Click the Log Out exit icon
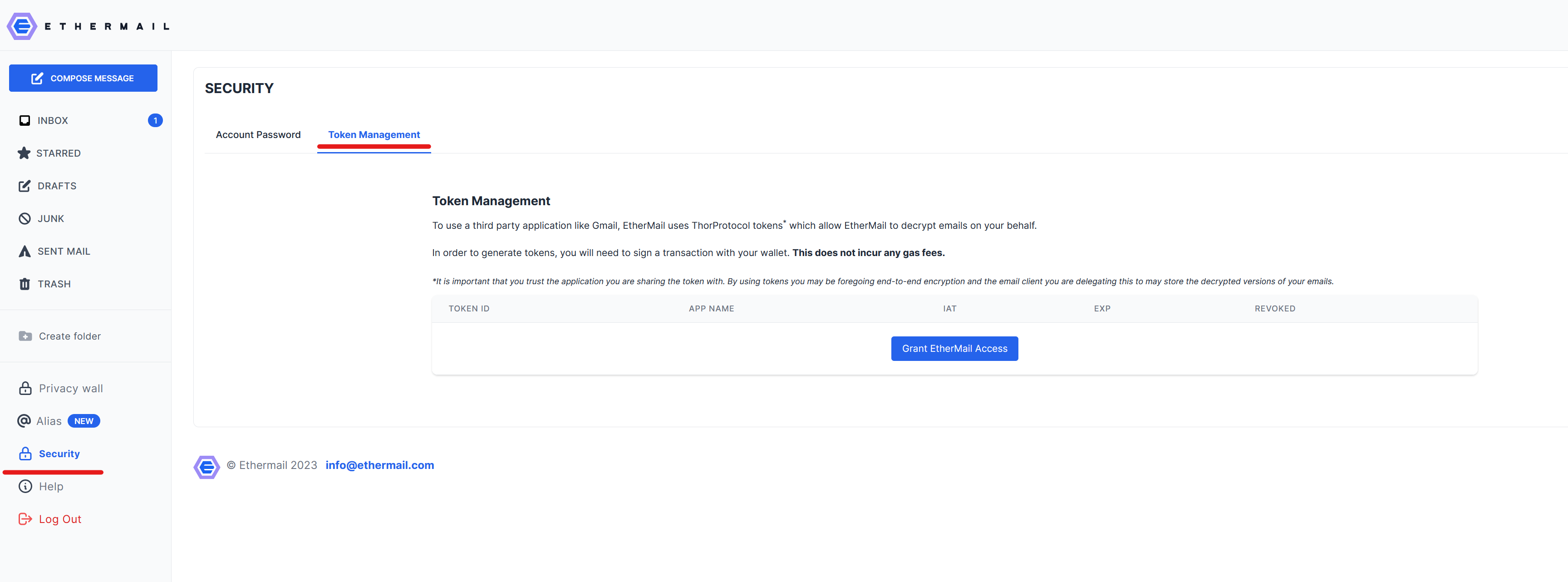1568x582 pixels. point(25,519)
